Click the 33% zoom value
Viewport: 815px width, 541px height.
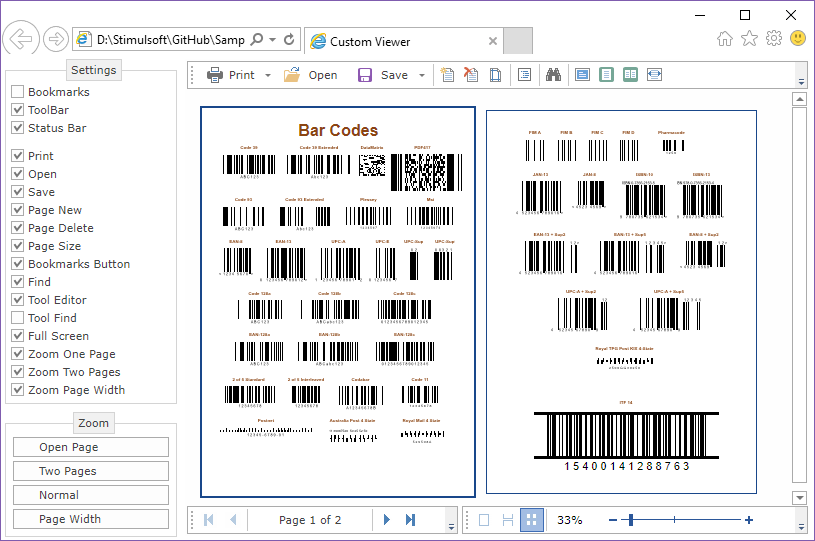[x=570, y=520]
